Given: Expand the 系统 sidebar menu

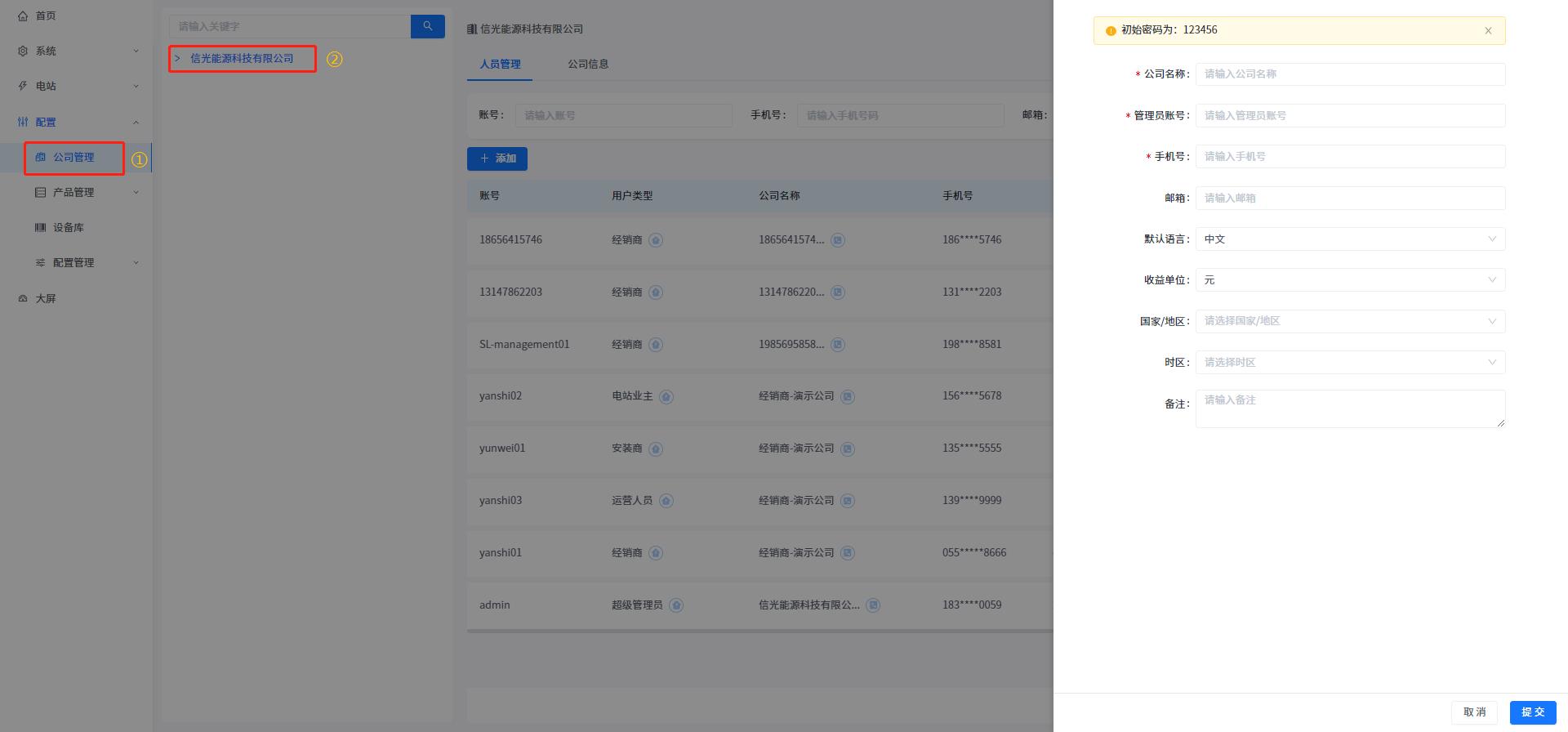Looking at the screenshot, I should point(78,51).
